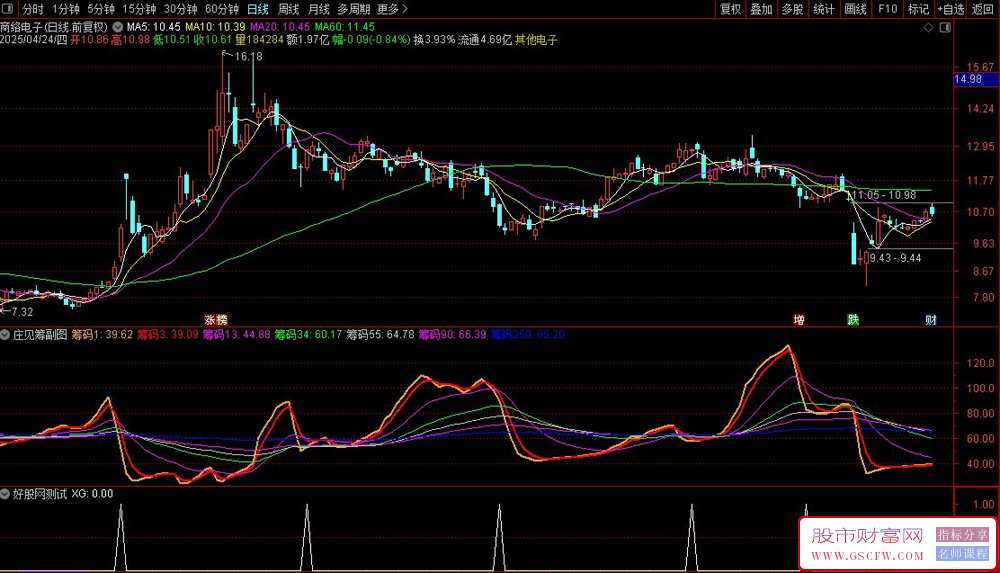This screenshot has height=573, width=1000.
Task: Click the 财 marker at chart bottom right
Action: [x=930, y=320]
